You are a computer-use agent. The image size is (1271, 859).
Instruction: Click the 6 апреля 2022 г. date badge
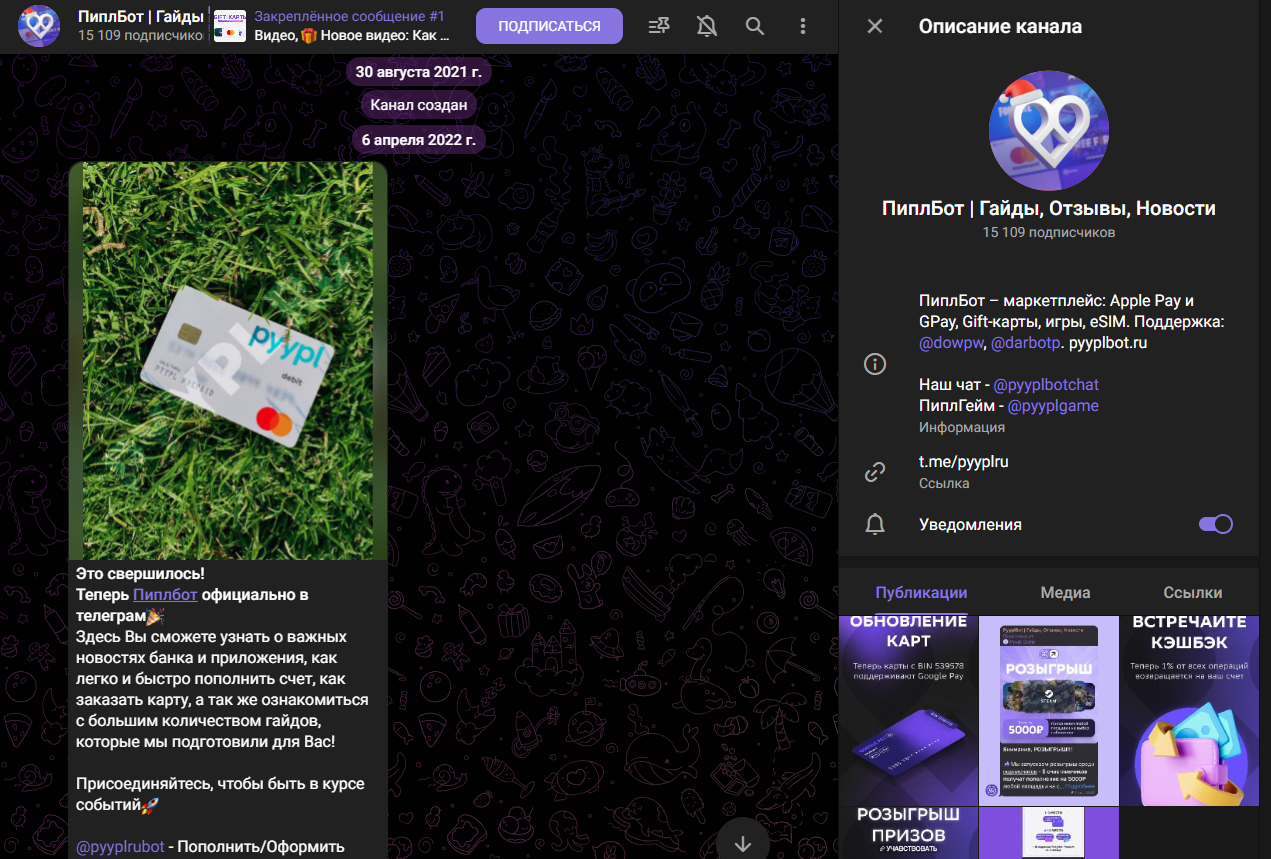(x=419, y=139)
